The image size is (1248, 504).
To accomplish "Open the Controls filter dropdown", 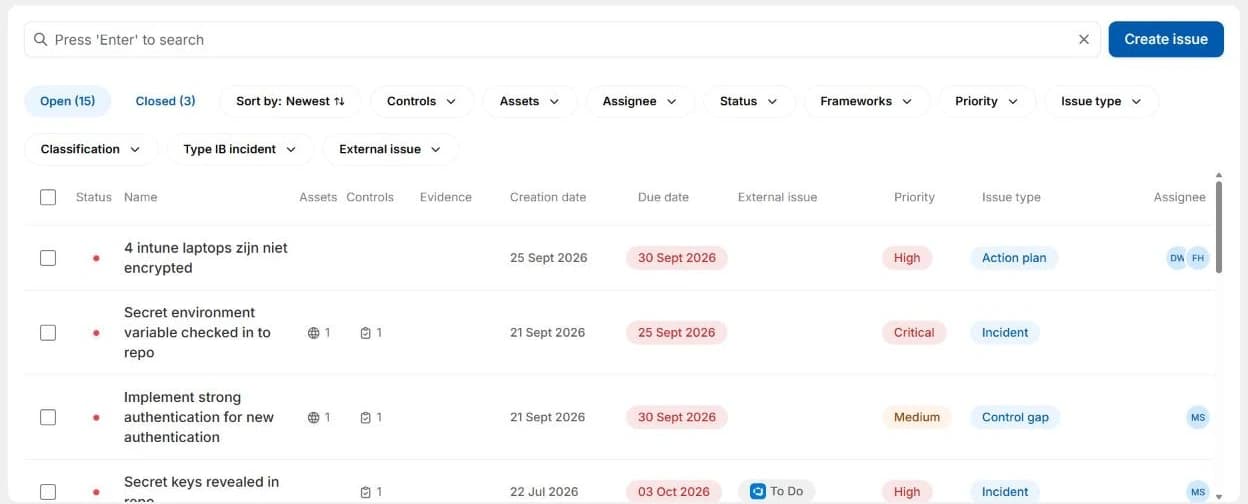I will [422, 101].
